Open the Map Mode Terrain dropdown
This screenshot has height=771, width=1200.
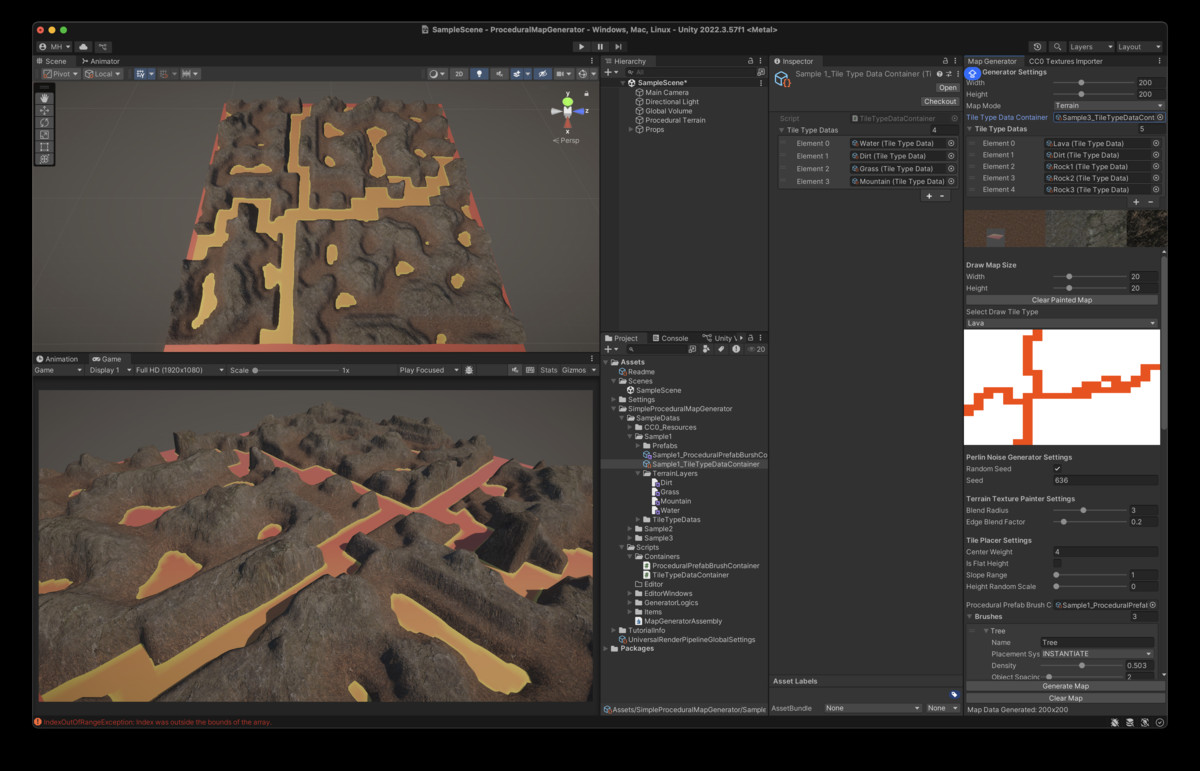pos(1109,105)
